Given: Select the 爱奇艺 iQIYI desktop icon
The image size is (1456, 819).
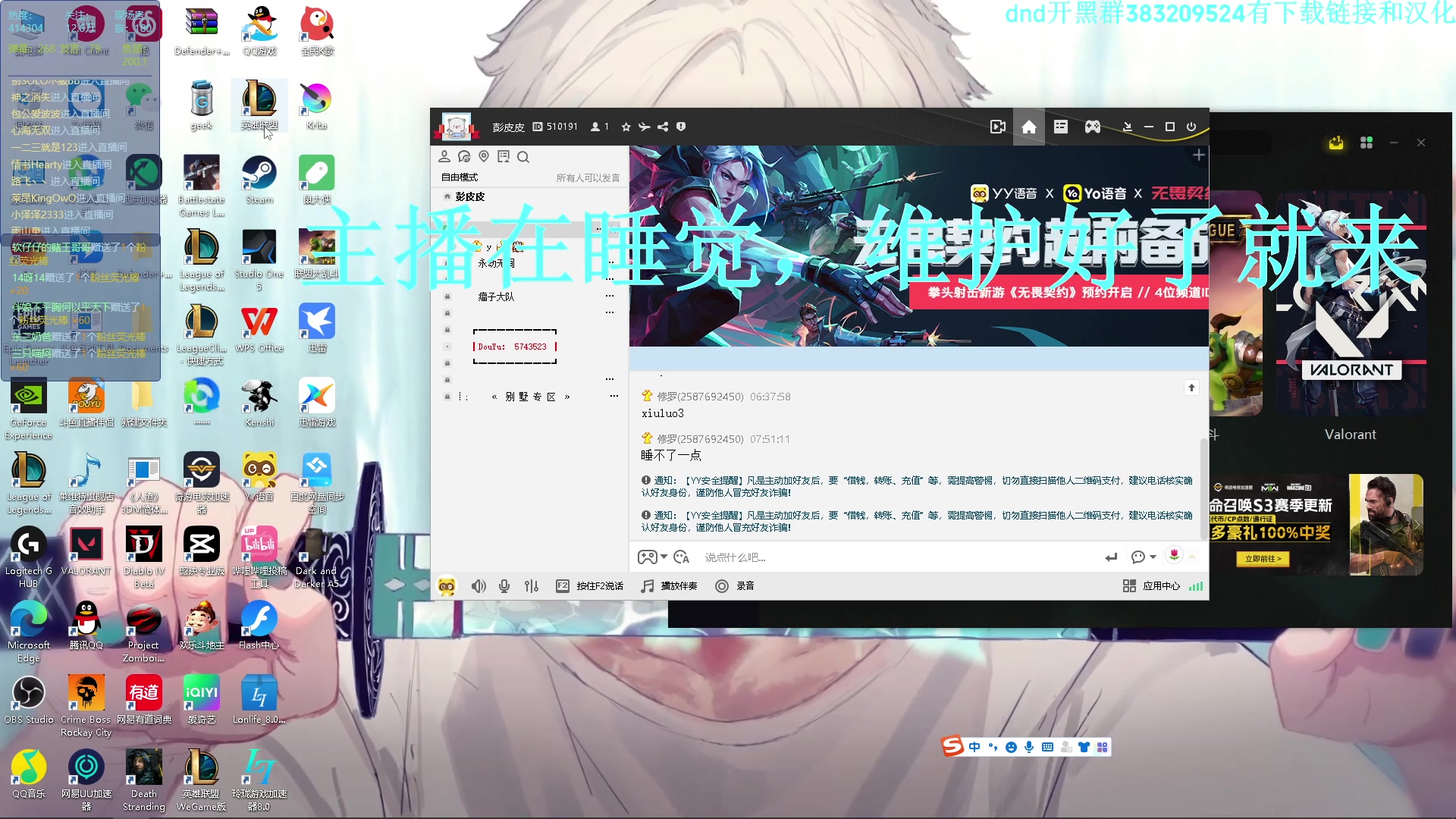Looking at the screenshot, I should 202,701.
